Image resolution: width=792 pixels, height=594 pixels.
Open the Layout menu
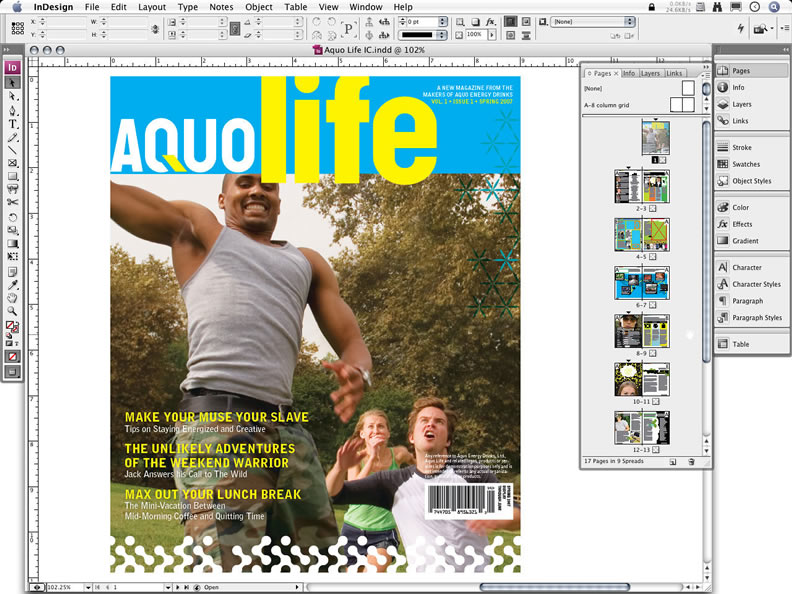(x=152, y=7)
